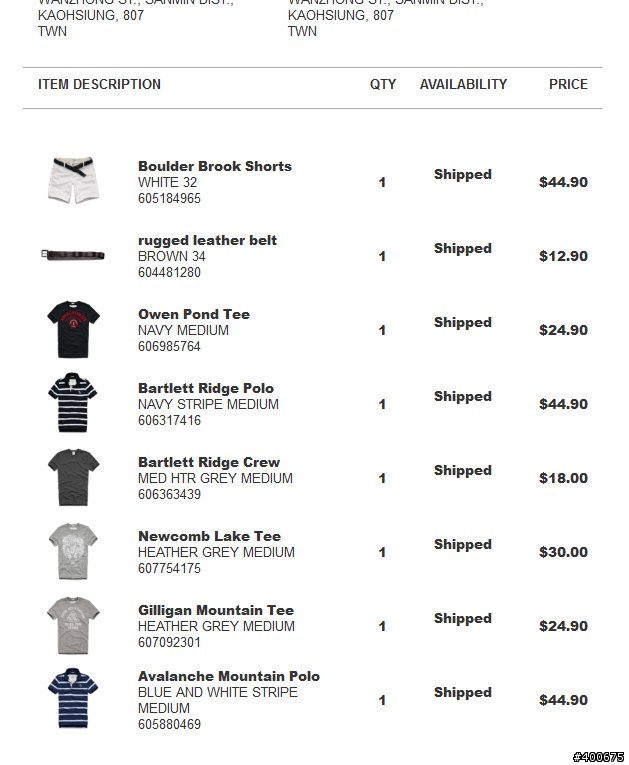Open the Boulder Brook Shorts product name
629x765 pixels.
pyautogui.click(x=215, y=166)
